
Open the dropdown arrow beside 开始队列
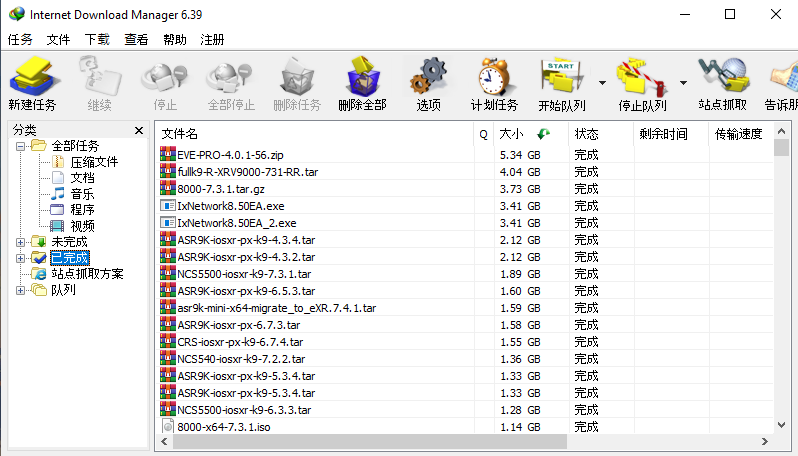coord(602,83)
